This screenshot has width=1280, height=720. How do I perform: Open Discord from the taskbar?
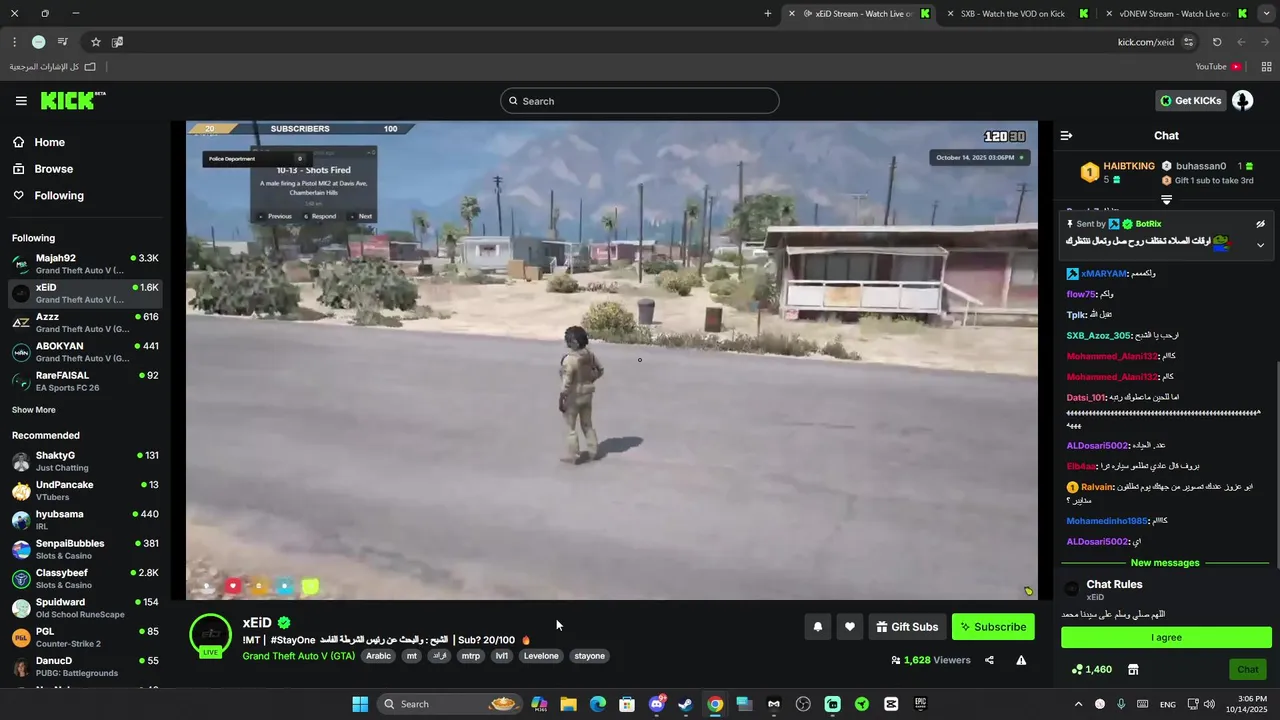[x=656, y=704]
